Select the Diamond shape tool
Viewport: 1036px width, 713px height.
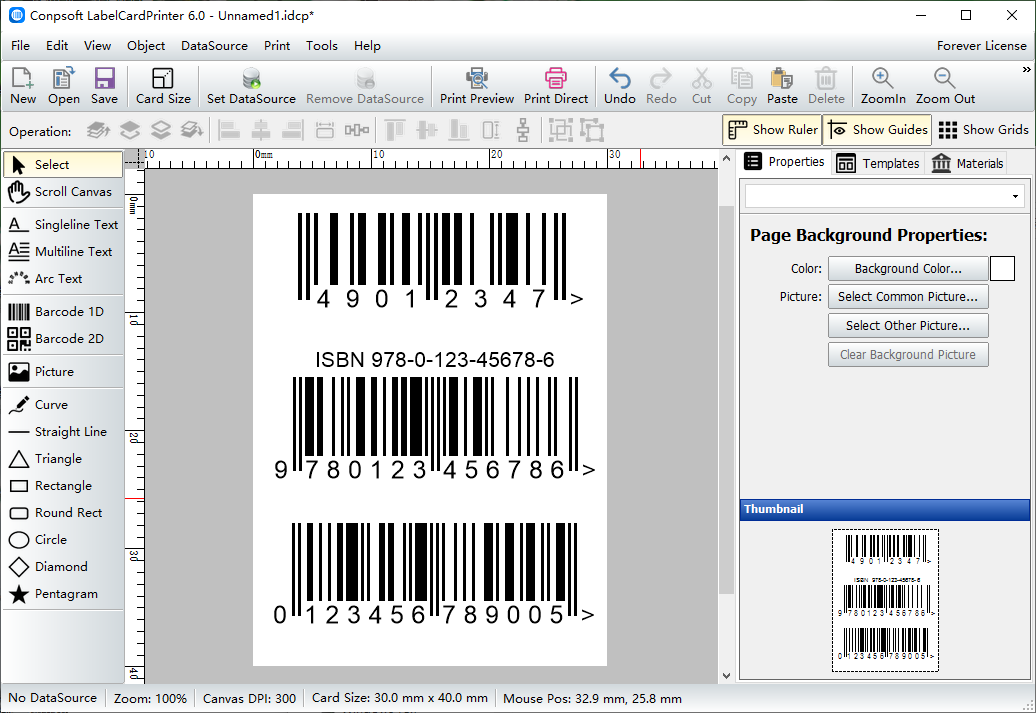63,567
